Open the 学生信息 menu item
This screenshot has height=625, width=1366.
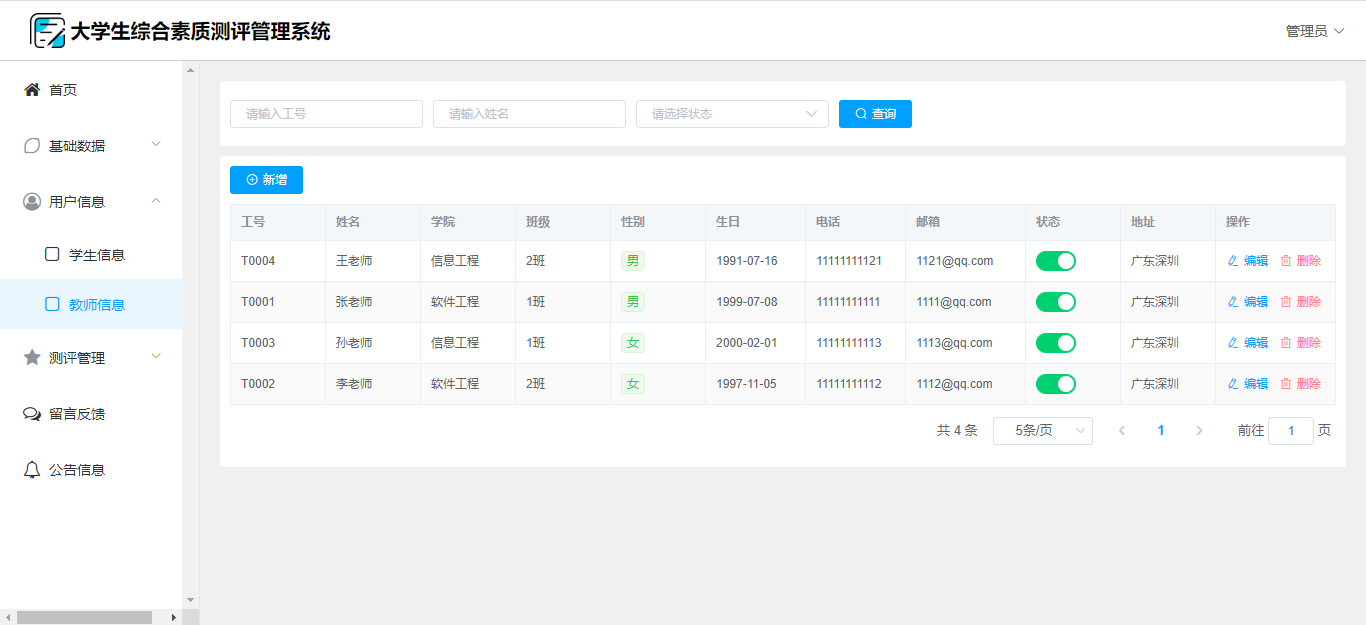[96, 255]
